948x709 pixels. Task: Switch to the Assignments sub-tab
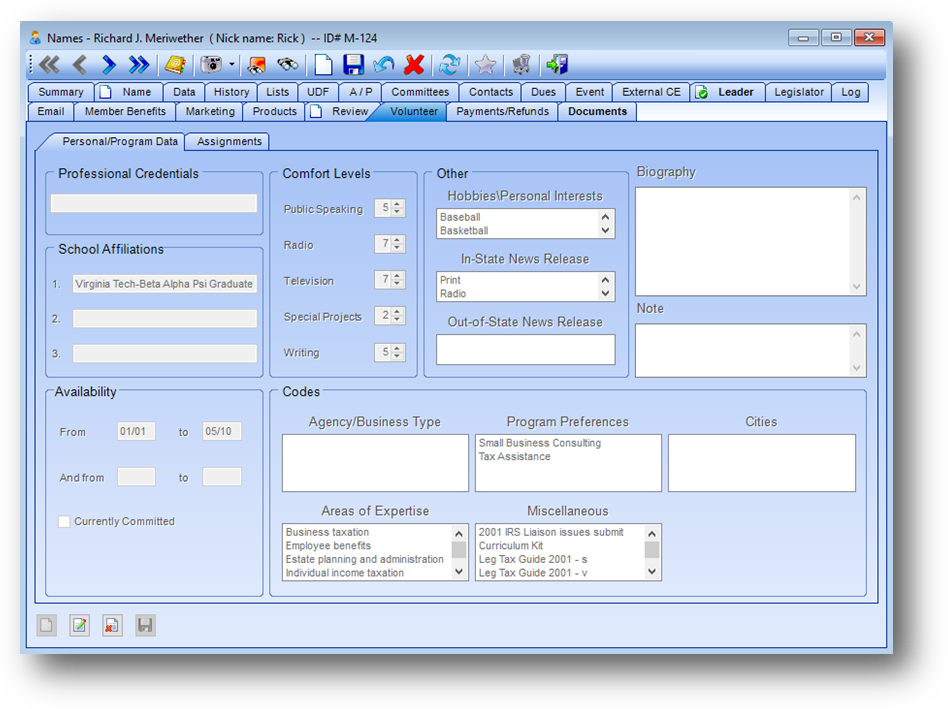point(229,141)
